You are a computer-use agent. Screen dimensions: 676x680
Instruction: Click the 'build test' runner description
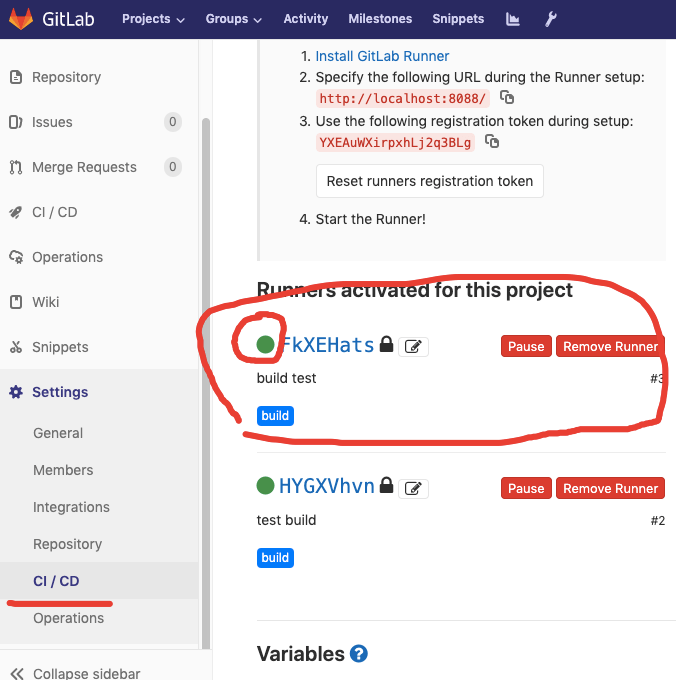click(286, 378)
